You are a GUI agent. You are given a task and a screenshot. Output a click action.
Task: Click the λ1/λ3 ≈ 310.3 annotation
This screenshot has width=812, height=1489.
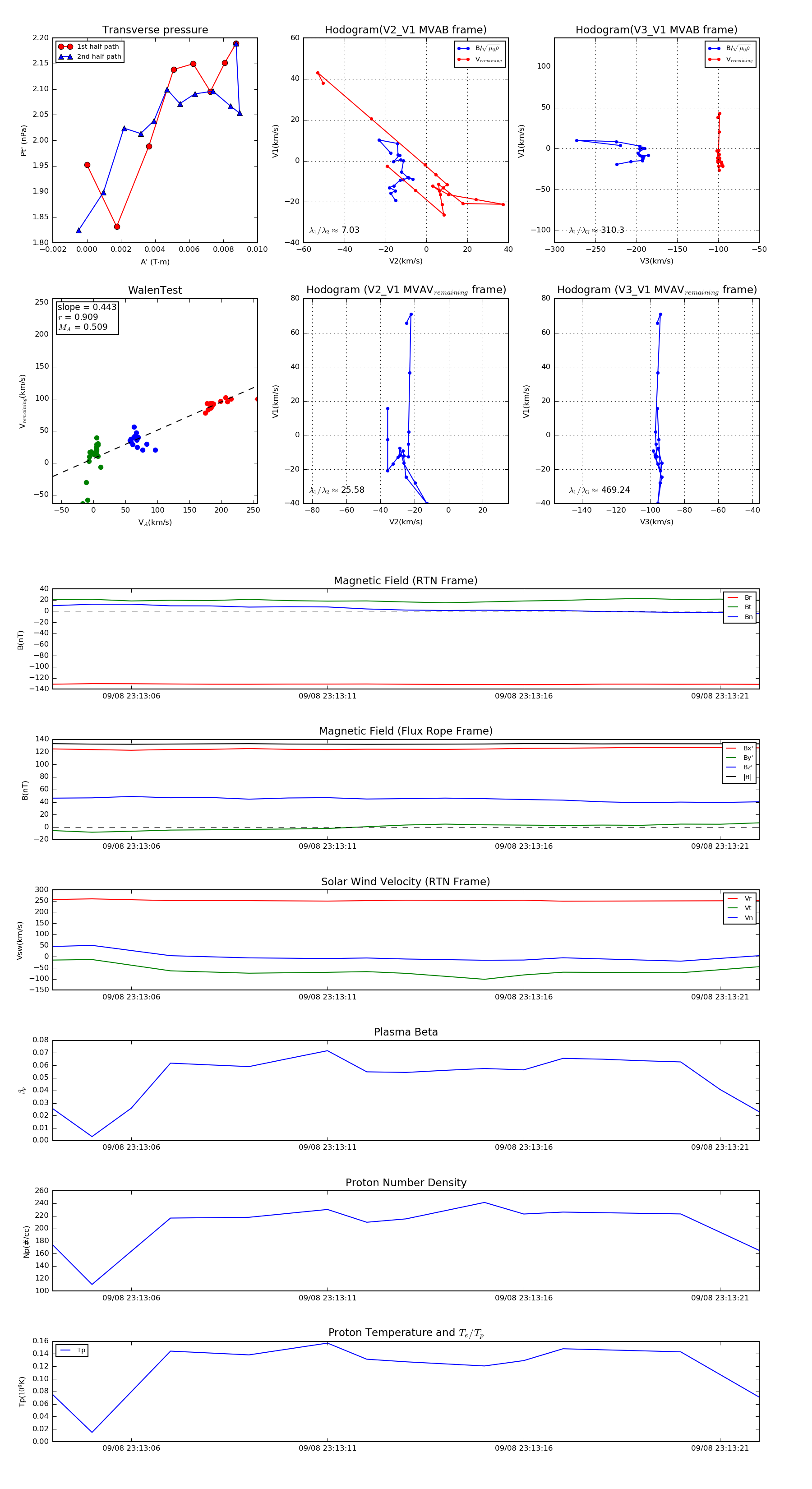[x=596, y=230]
